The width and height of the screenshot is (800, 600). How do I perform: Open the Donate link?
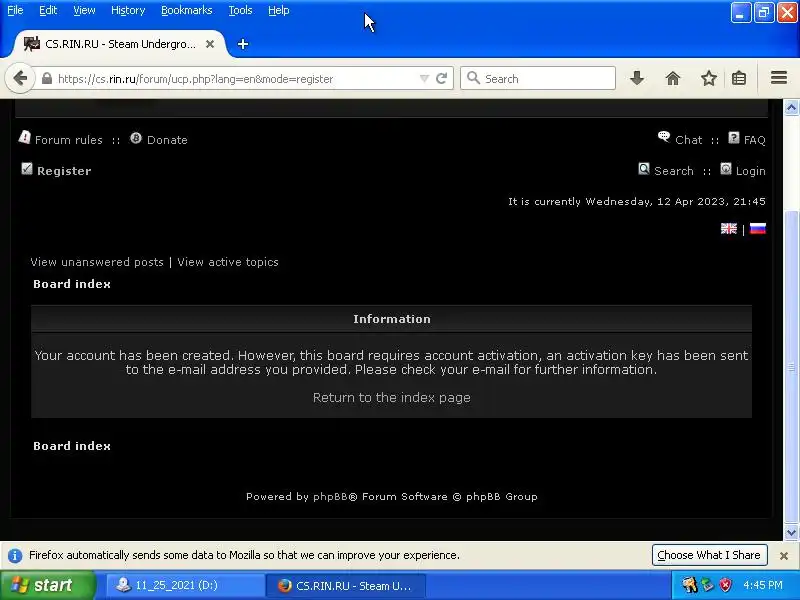click(167, 140)
